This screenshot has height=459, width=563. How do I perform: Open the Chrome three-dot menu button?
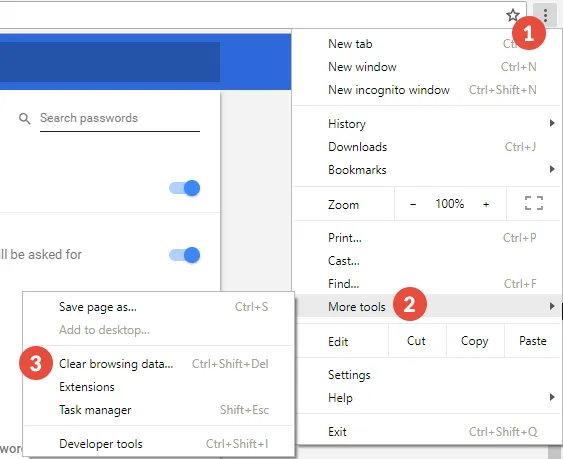tap(545, 15)
